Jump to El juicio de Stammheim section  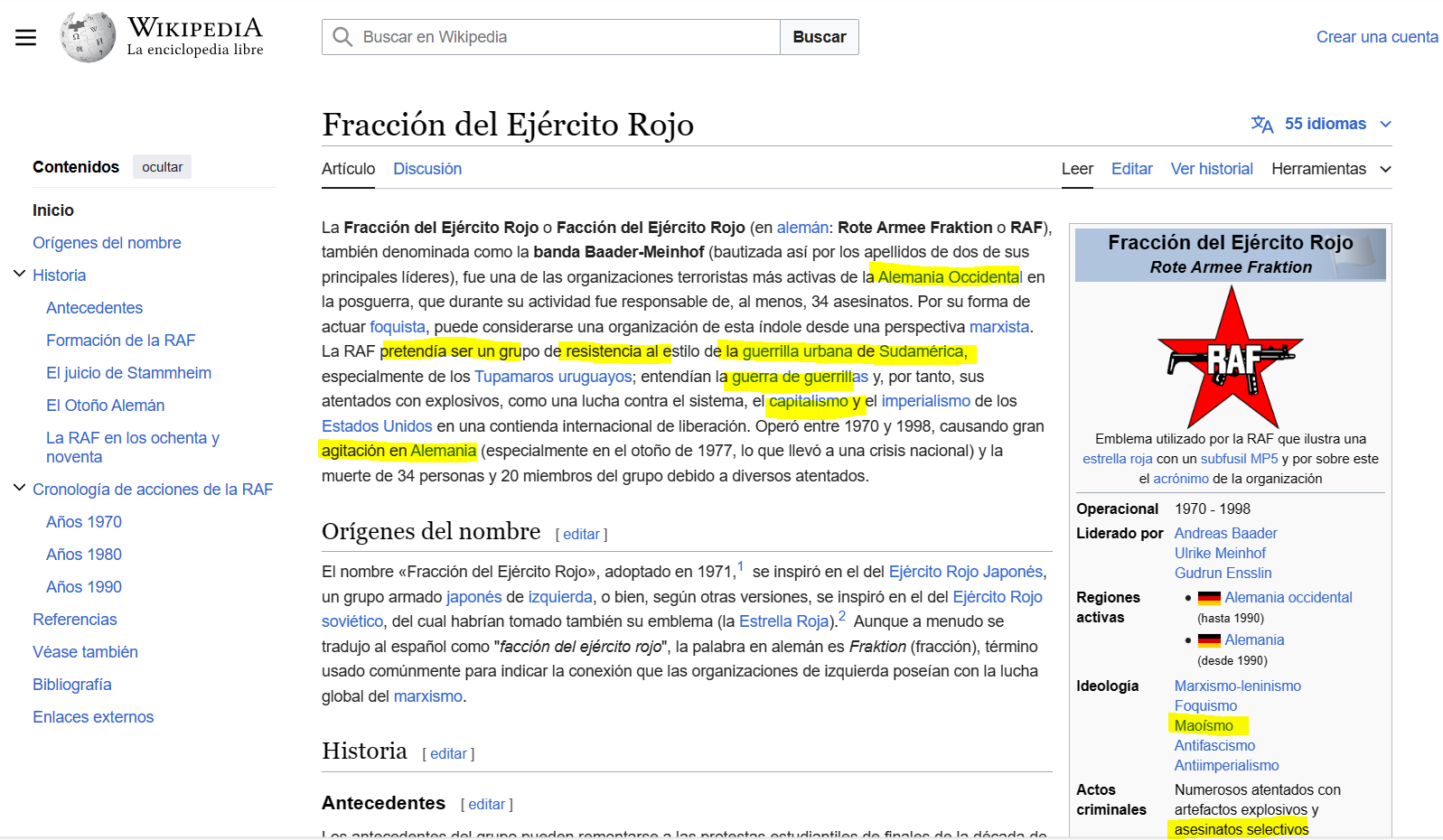coord(128,373)
